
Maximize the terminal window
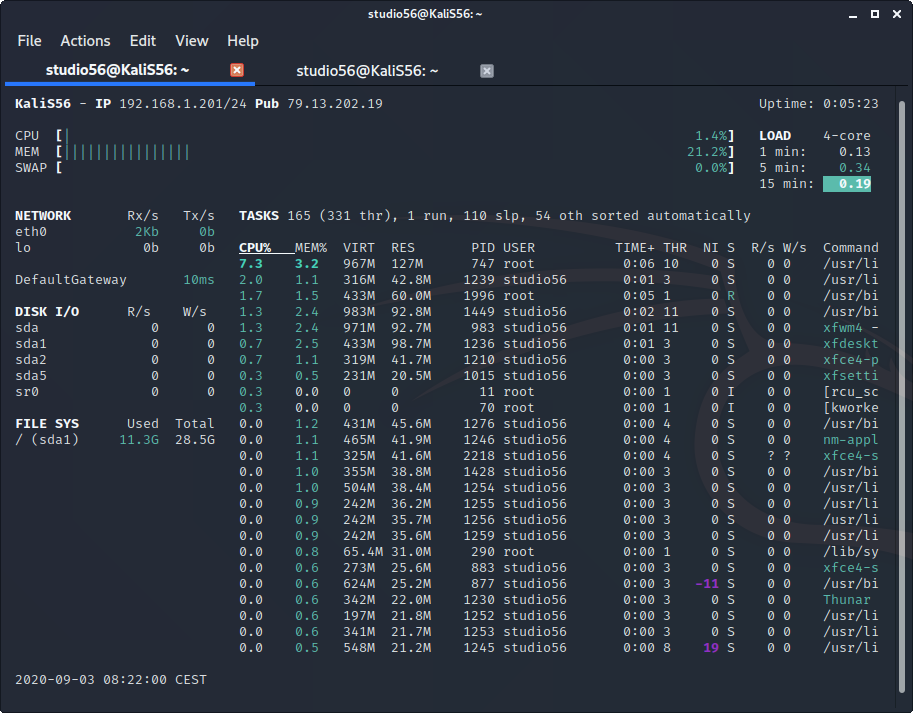click(873, 14)
